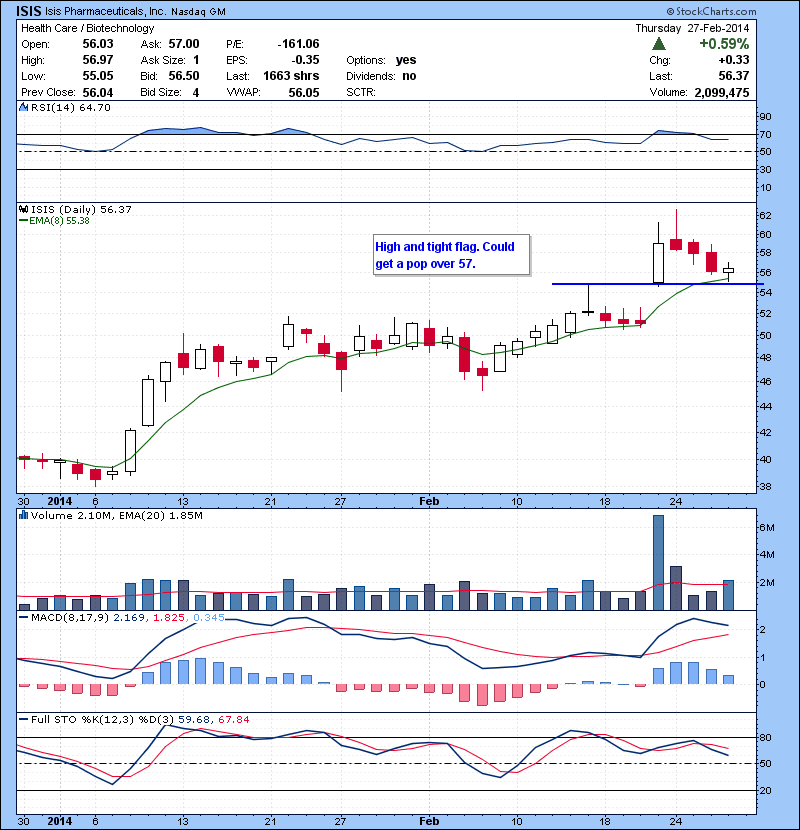Click the High value 56.97
Image resolution: width=800 pixels, height=830 pixels.
(98, 60)
